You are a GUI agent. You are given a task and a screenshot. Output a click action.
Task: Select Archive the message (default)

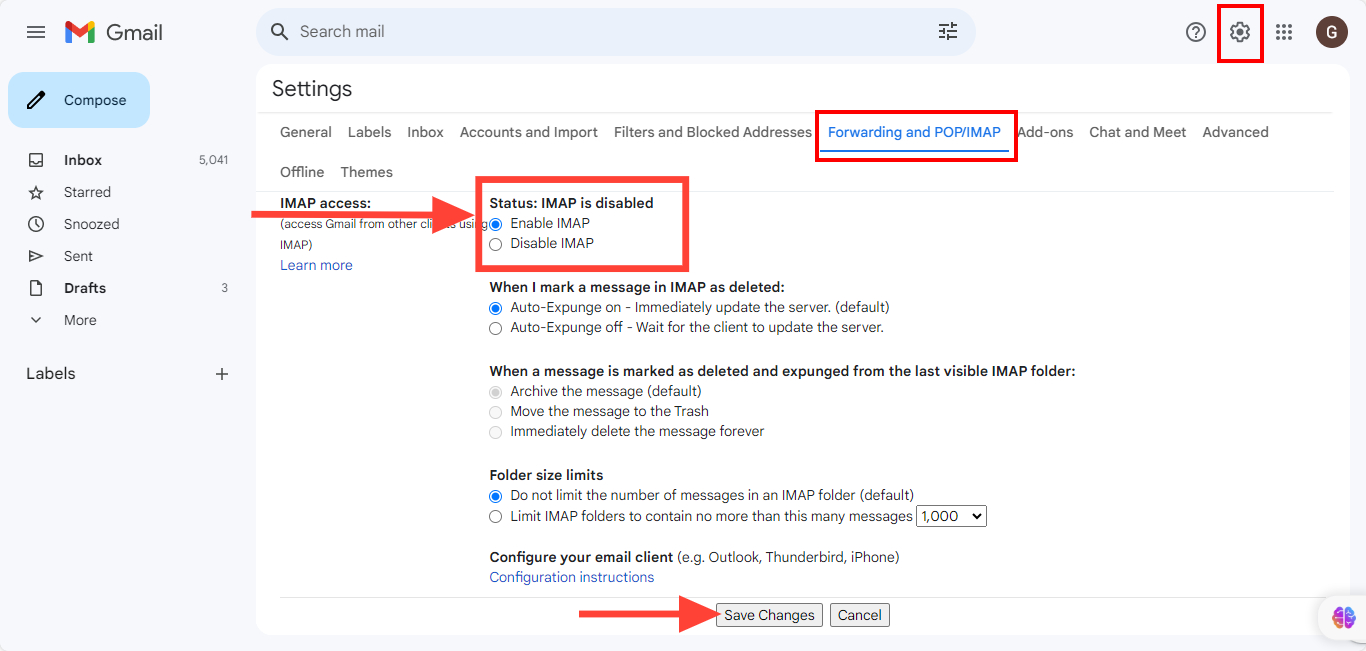496,392
